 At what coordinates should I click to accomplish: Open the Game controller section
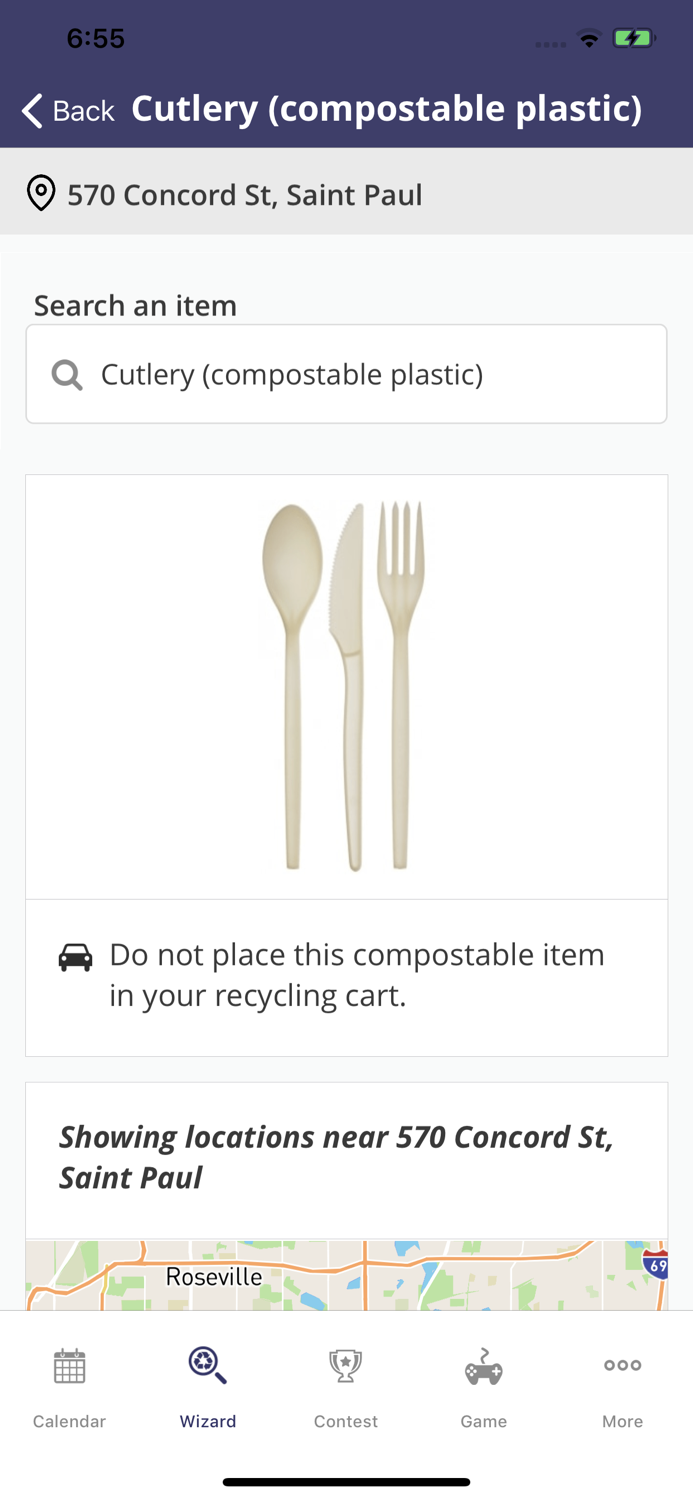tap(484, 1364)
